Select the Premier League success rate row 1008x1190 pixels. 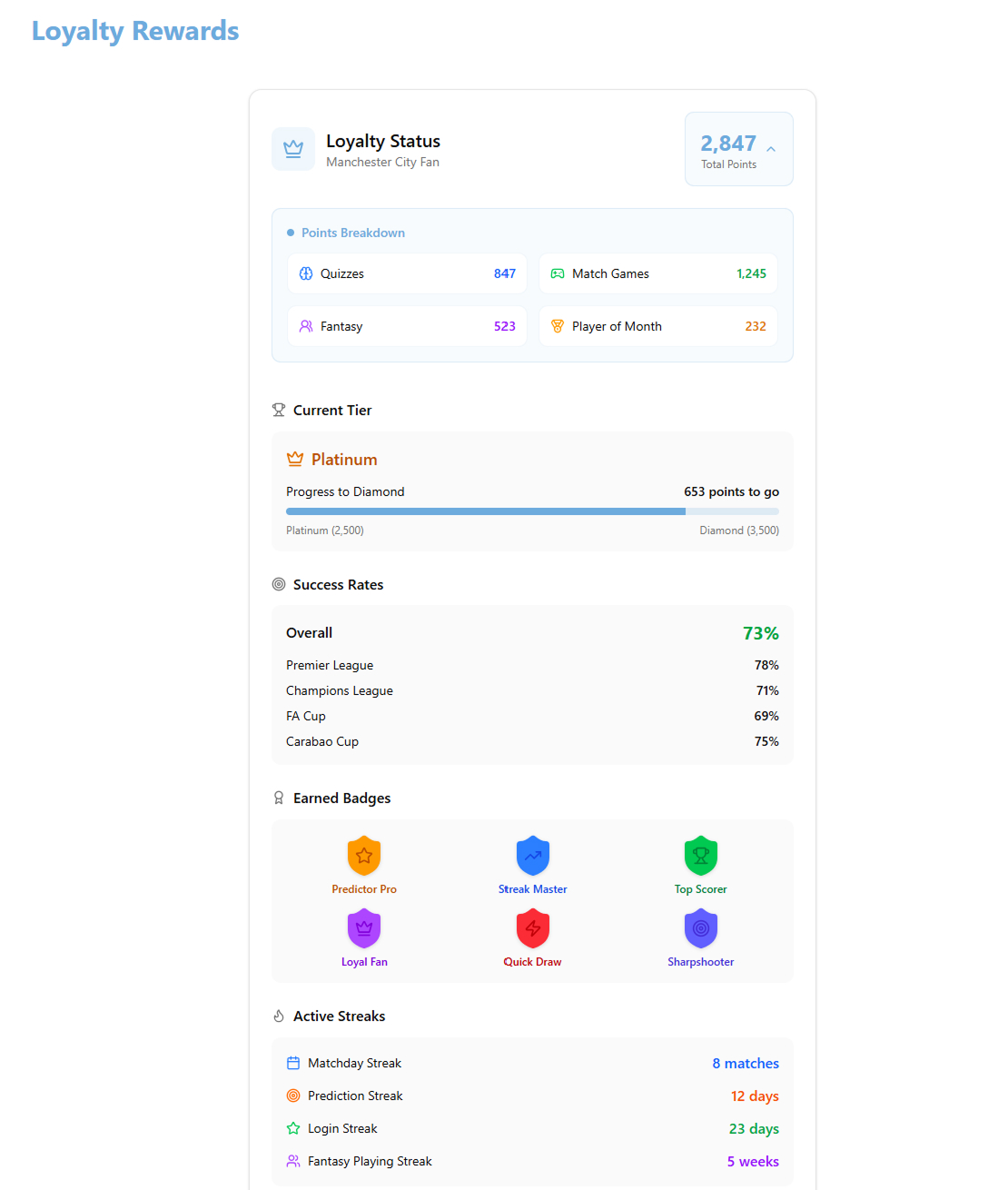coord(532,665)
